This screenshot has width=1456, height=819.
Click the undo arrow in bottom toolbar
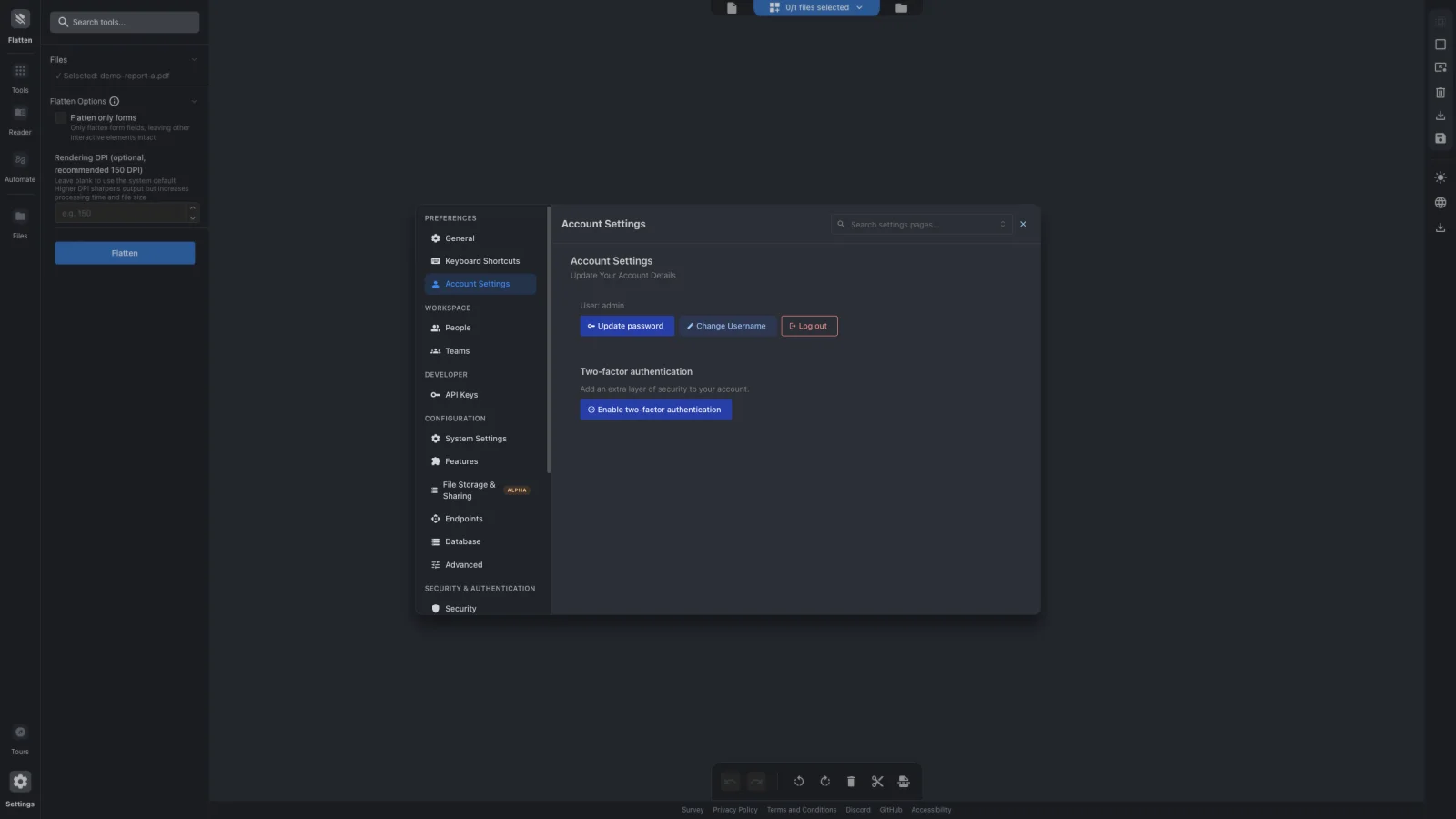730,781
